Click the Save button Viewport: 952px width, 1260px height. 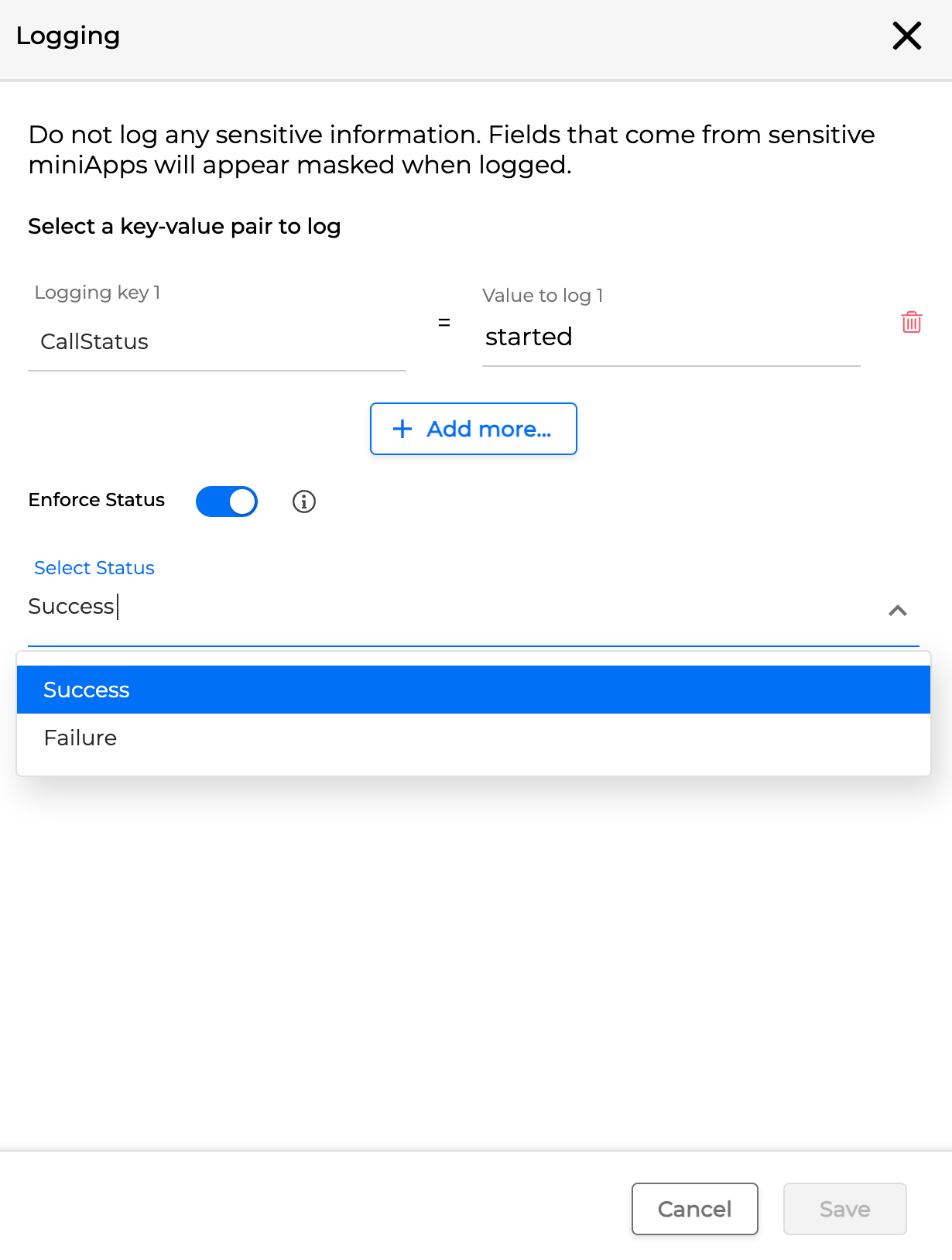click(844, 1209)
